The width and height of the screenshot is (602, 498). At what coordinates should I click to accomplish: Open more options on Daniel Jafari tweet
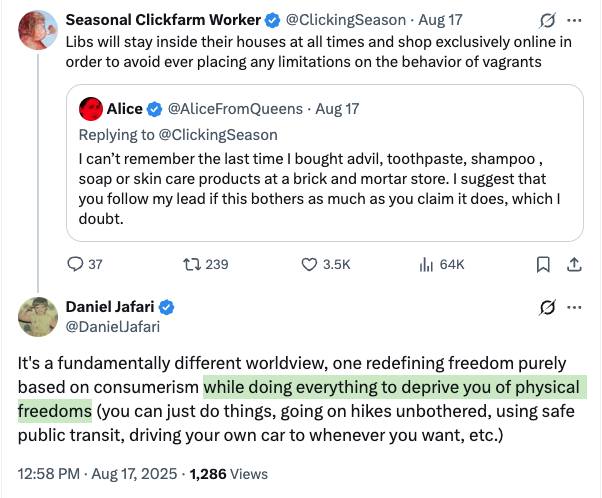point(574,307)
